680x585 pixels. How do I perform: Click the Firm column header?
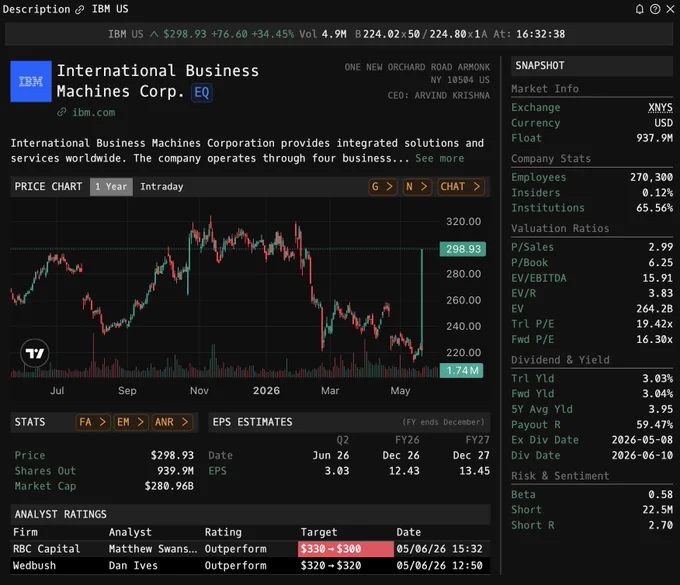25,533
